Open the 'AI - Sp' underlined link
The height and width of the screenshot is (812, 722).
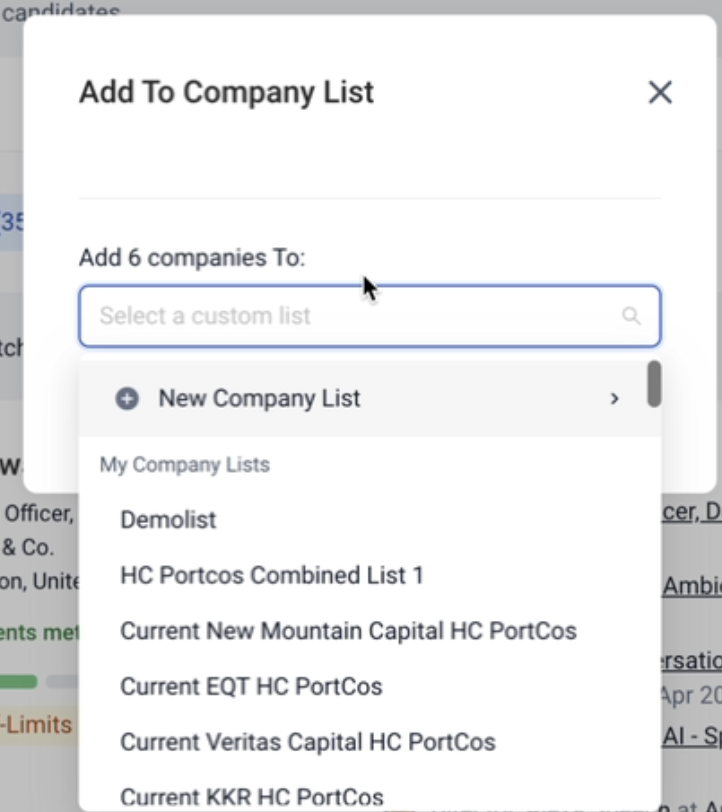(x=692, y=736)
